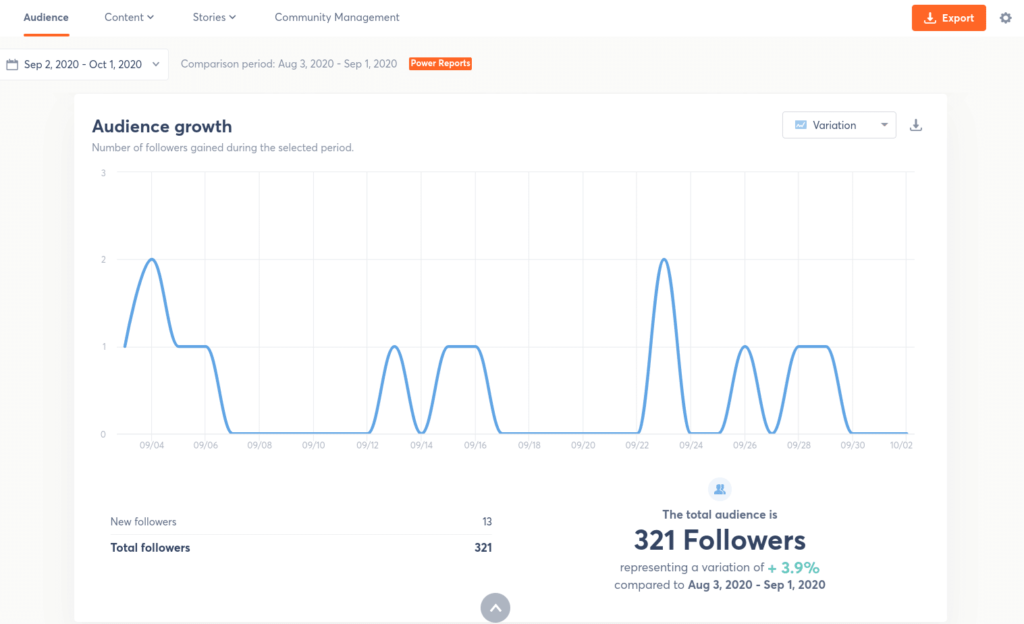Switch to the Audience tab
The height and width of the screenshot is (624, 1024).
pyautogui.click(x=46, y=17)
